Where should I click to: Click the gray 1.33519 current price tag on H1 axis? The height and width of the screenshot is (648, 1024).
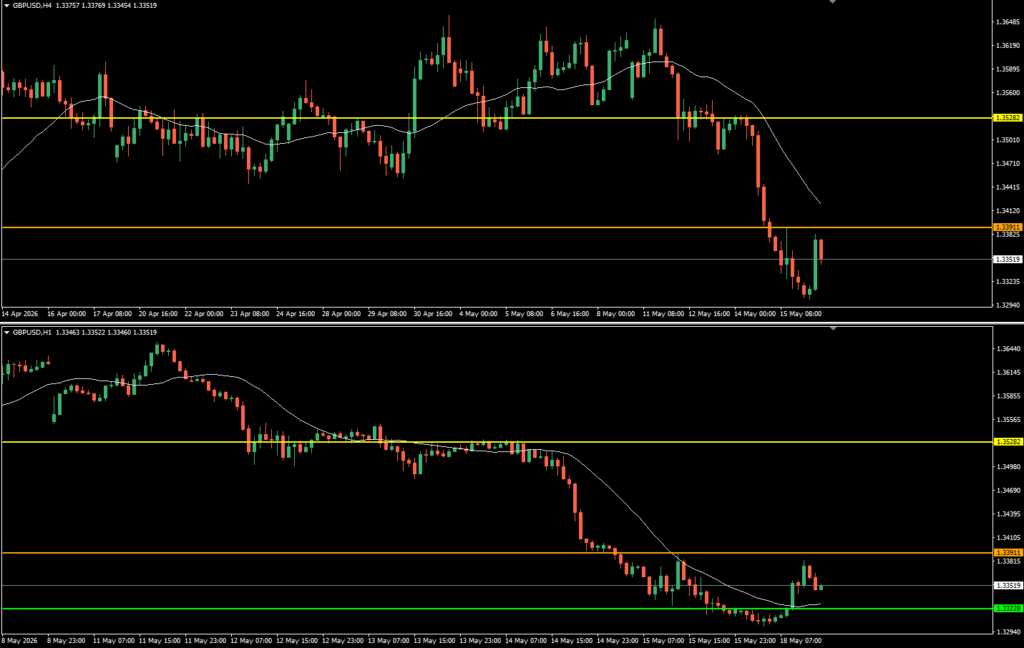1007,586
